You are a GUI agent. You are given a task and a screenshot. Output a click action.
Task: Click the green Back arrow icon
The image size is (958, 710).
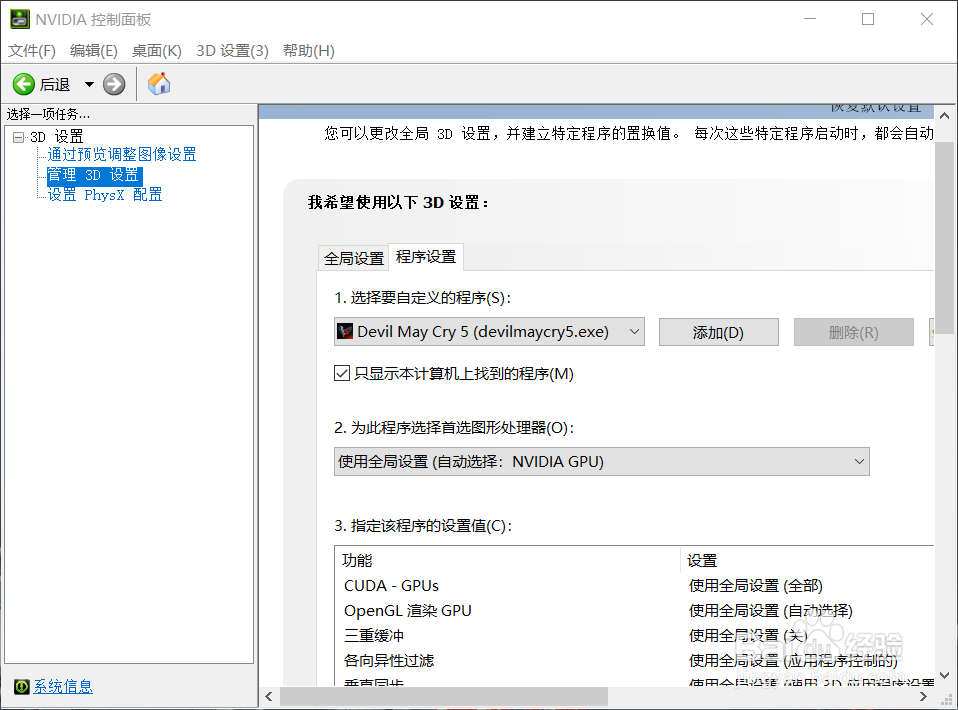coord(24,84)
